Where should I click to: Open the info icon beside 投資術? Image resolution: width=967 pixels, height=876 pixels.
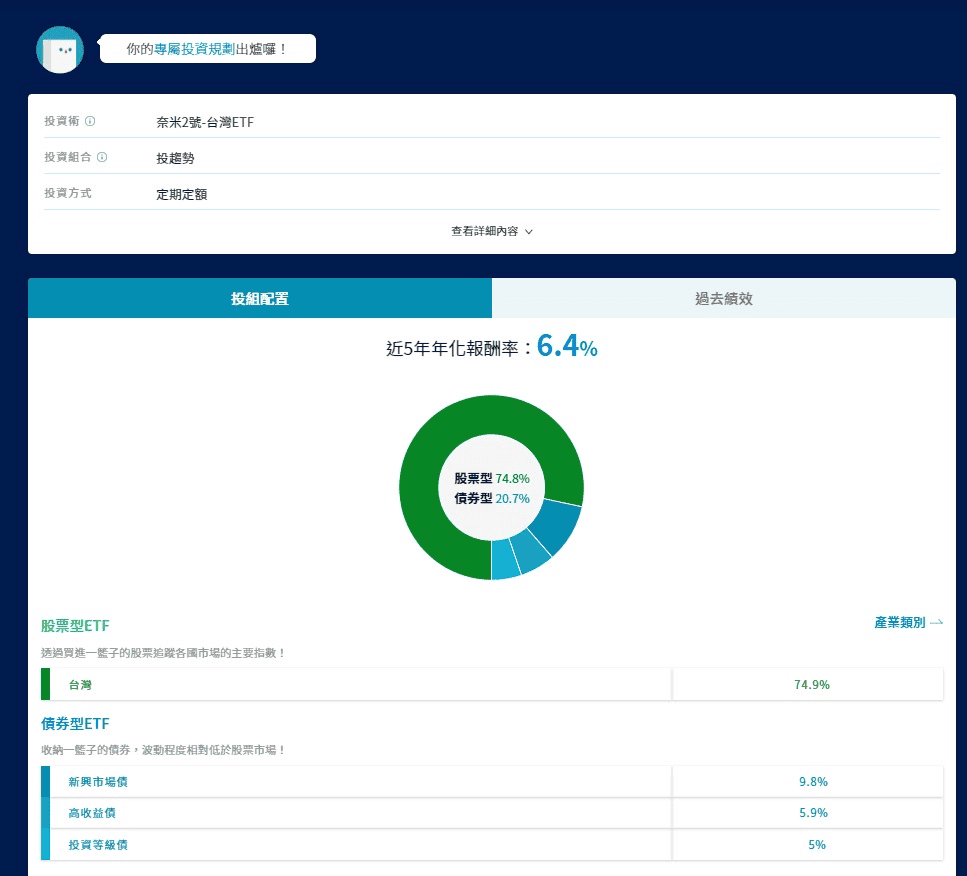click(90, 121)
